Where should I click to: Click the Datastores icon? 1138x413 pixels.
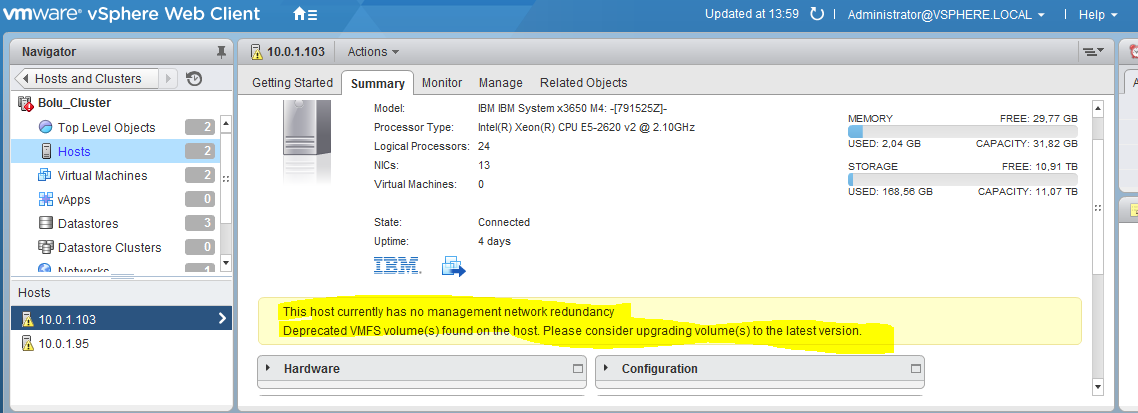pyautogui.click(x=45, y=223)
